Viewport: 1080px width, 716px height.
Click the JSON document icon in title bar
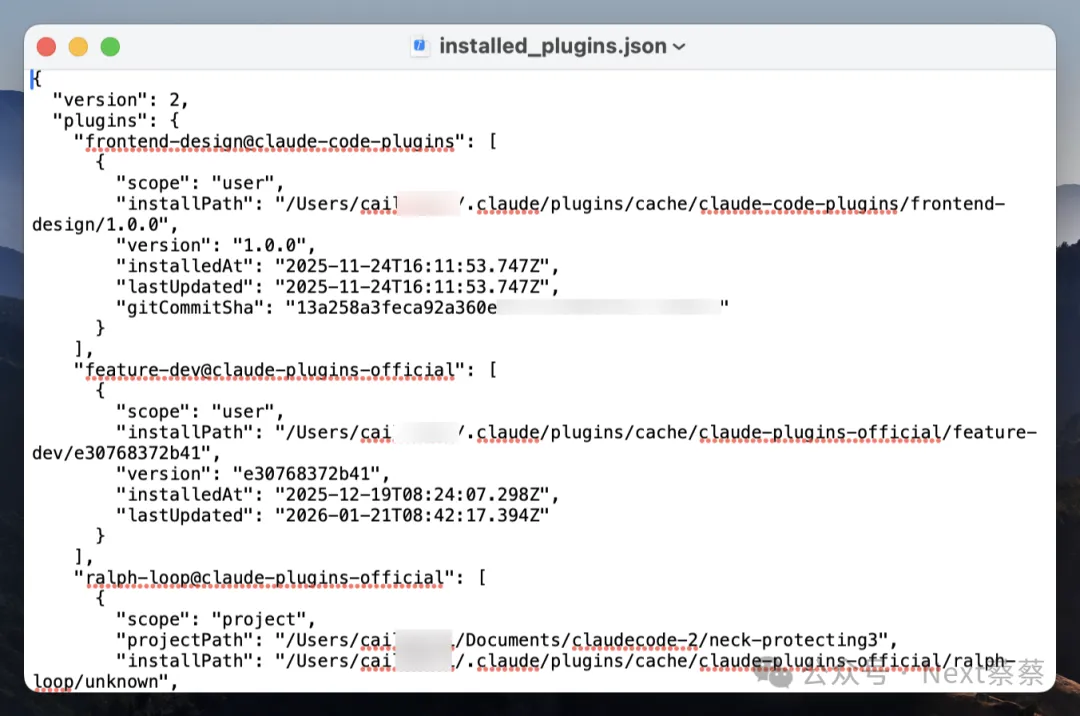point(420,46)
